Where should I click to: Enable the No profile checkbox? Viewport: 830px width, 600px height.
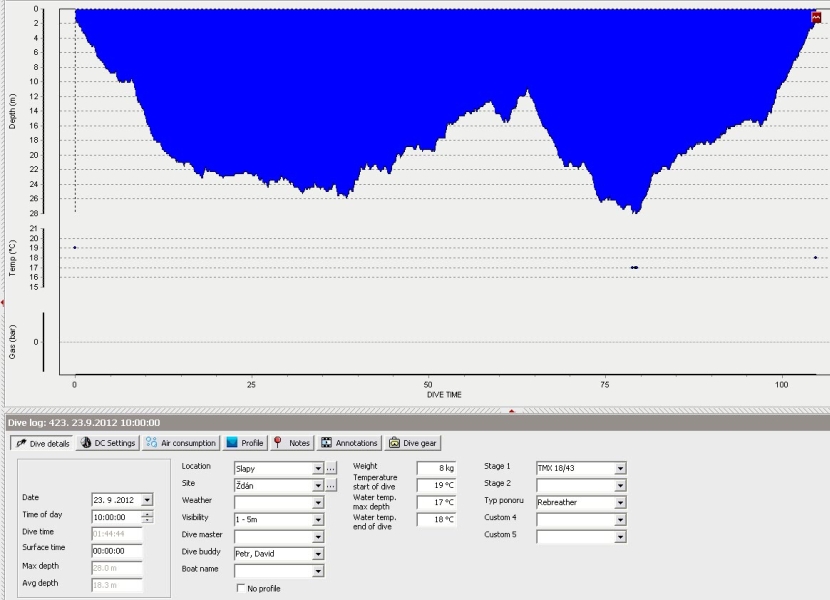pyautogui.click(x=241, y=588)
